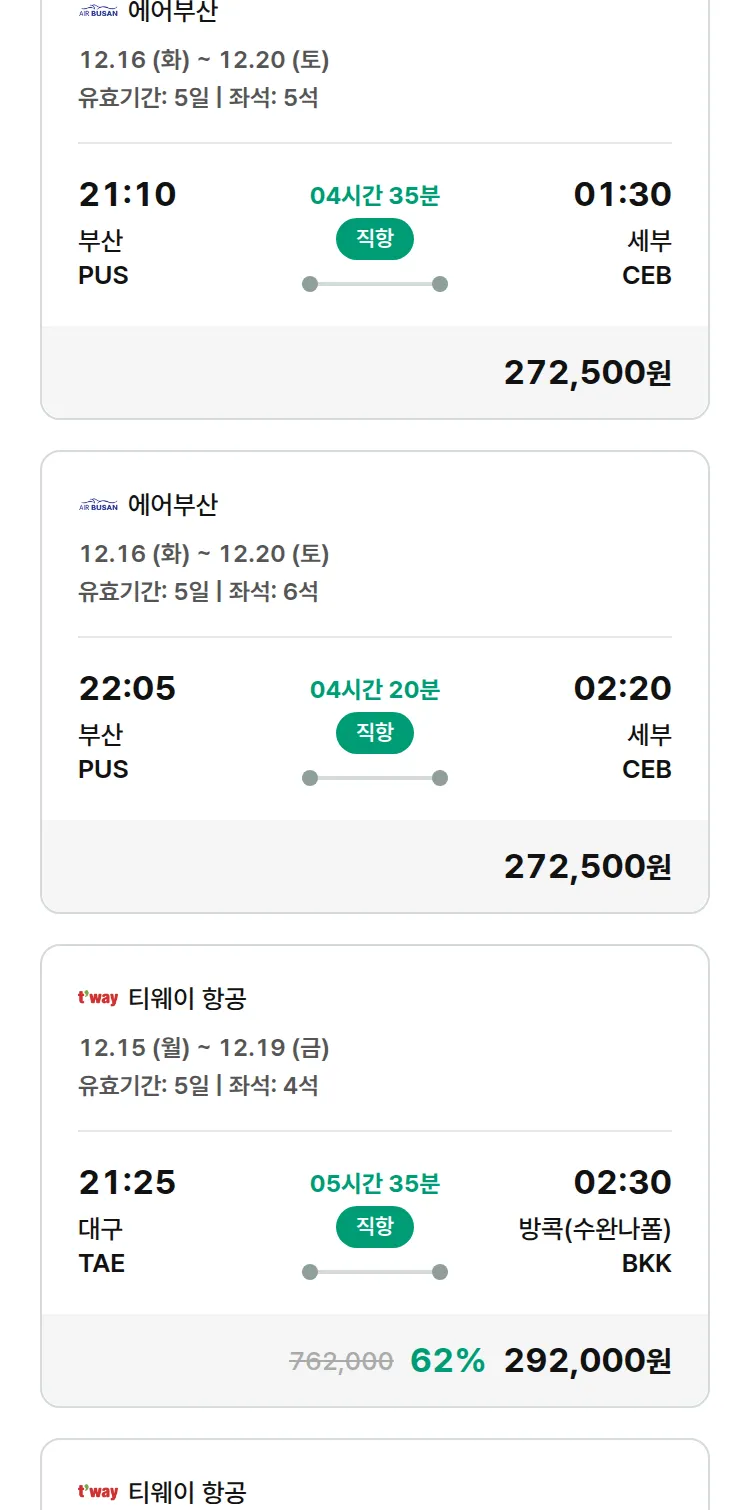Click the 직항 badge on the 21:10 flight
750x1510 pixels.
click(x=374, y=239)
